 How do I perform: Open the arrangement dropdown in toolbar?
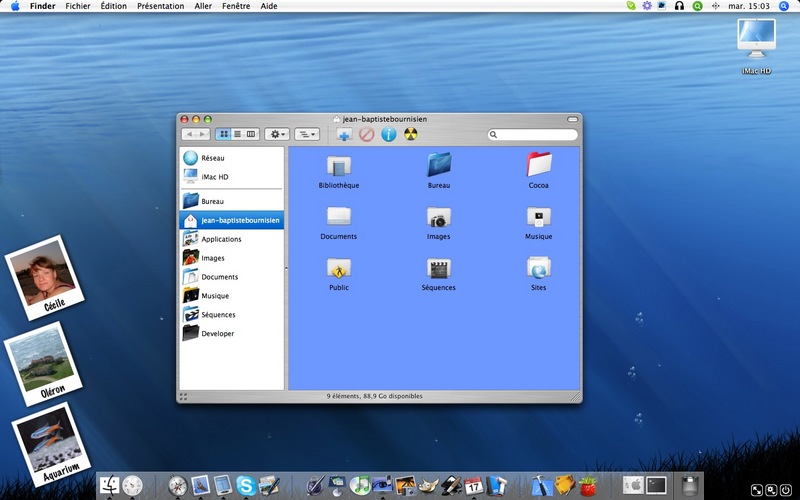coord(307,134)
